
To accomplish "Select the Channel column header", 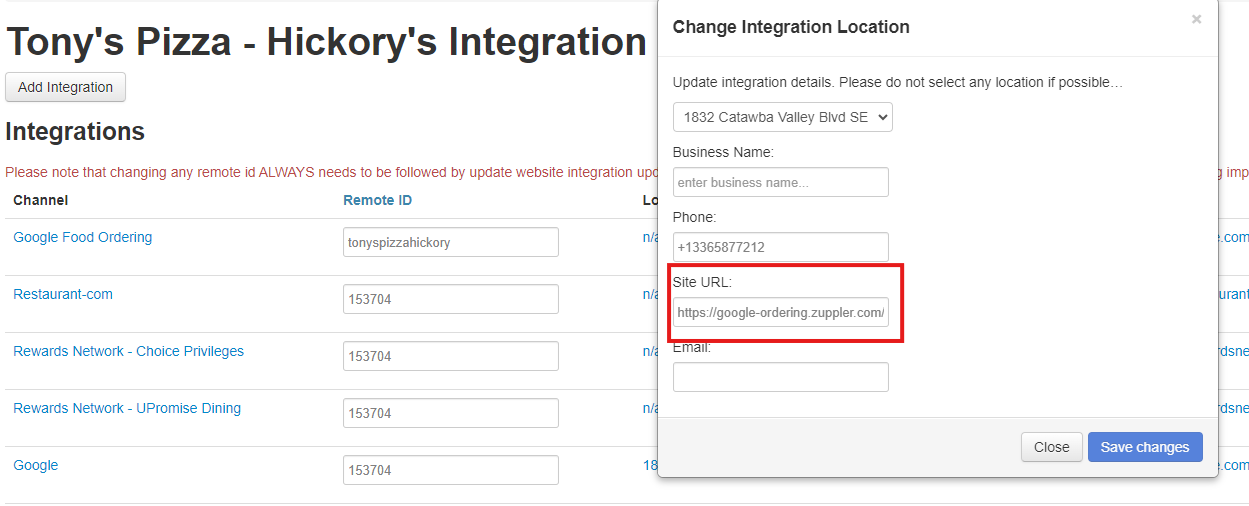I will coord(40,200).
